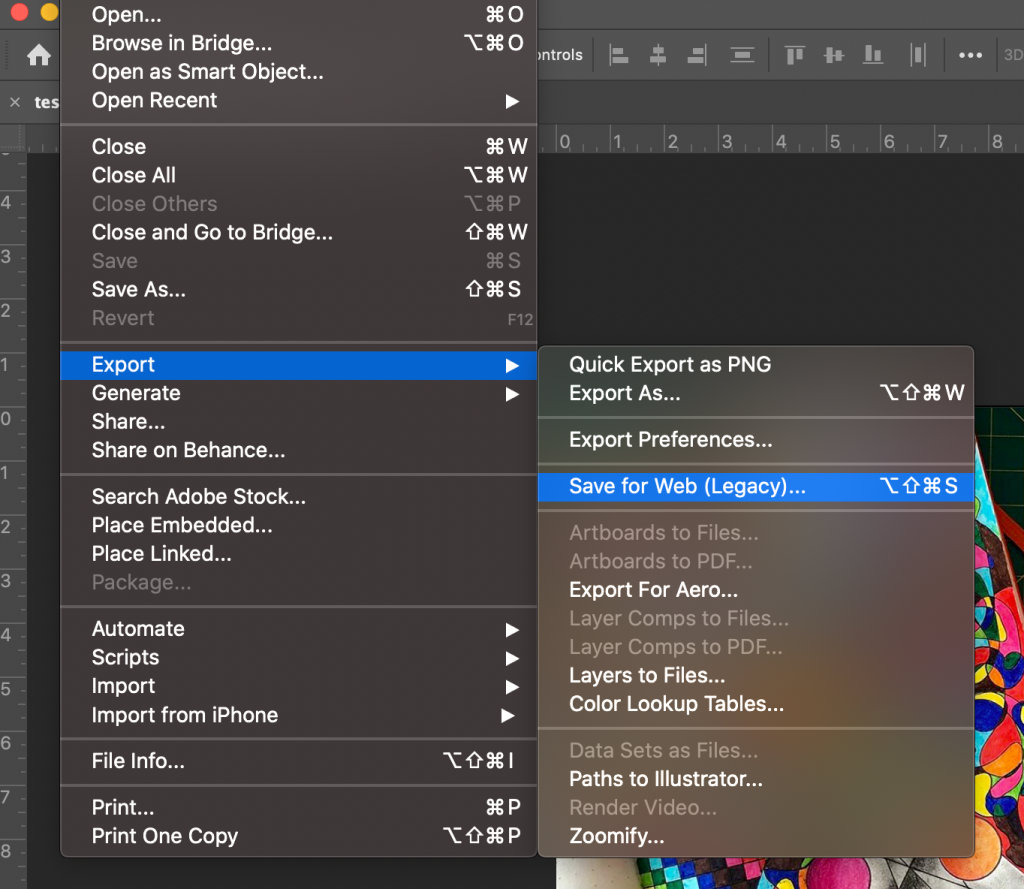Select the Align left edges icon

[618, 55]
